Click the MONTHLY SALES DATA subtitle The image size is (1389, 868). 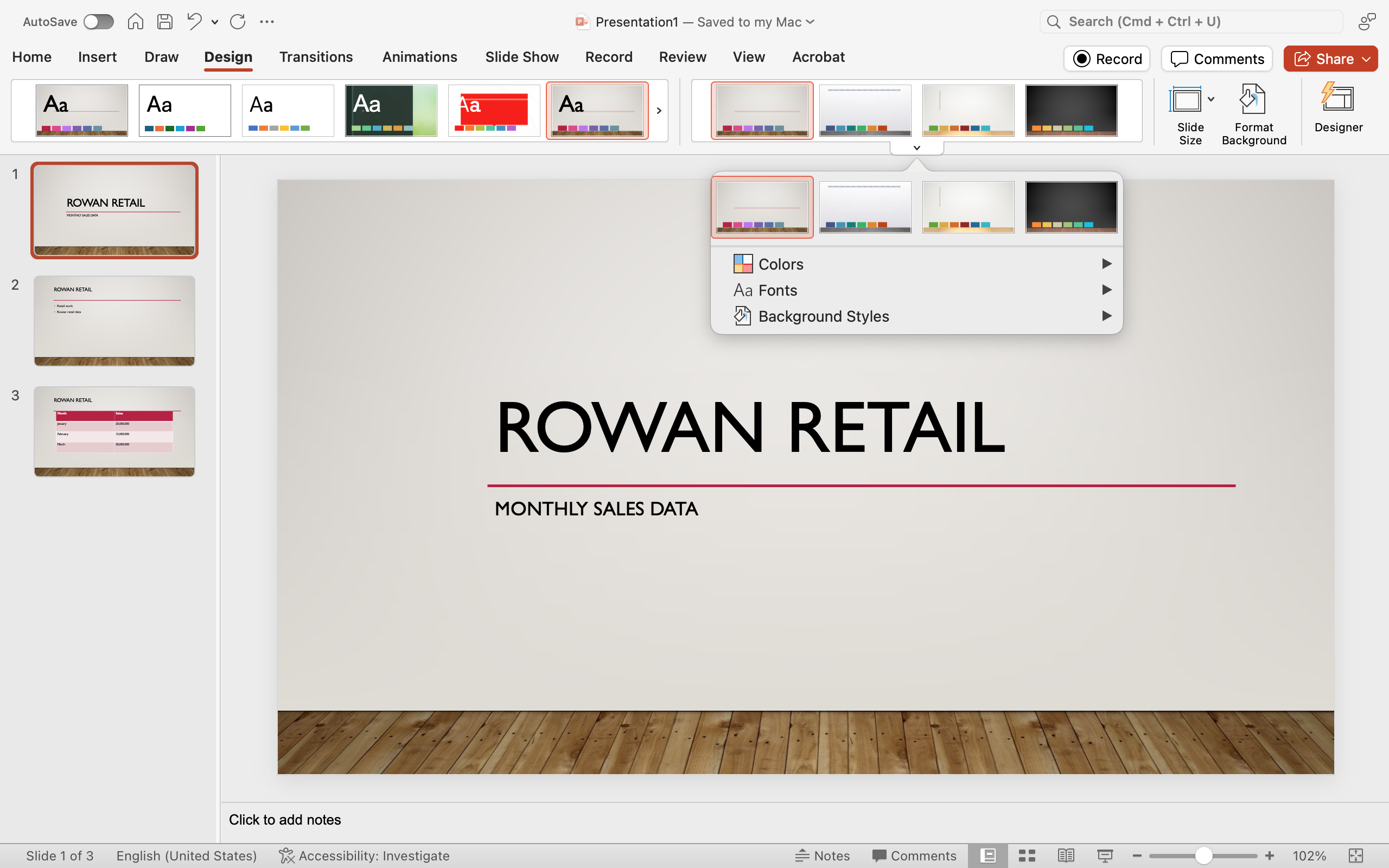click(596, 509)
